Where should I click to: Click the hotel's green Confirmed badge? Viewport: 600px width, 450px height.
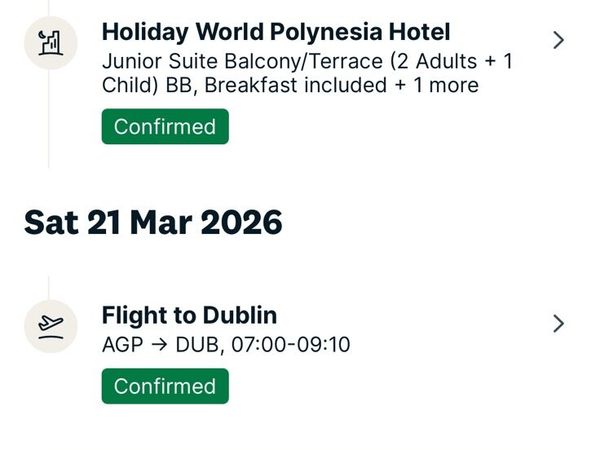[165, 127]
